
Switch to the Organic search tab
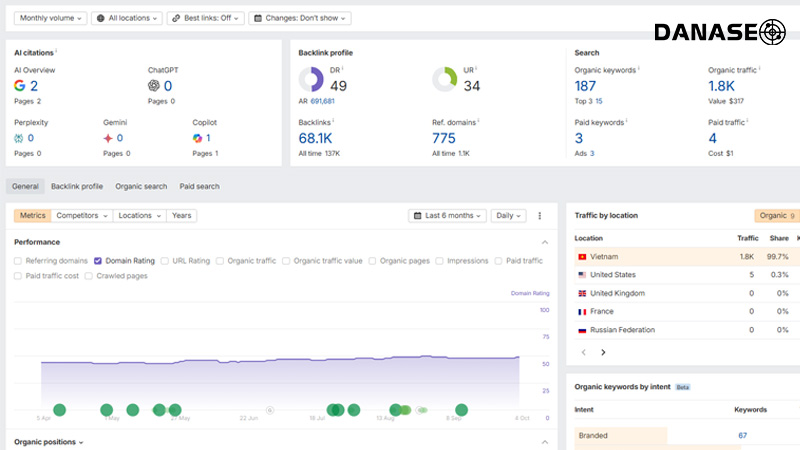click(x=141, y=186)
